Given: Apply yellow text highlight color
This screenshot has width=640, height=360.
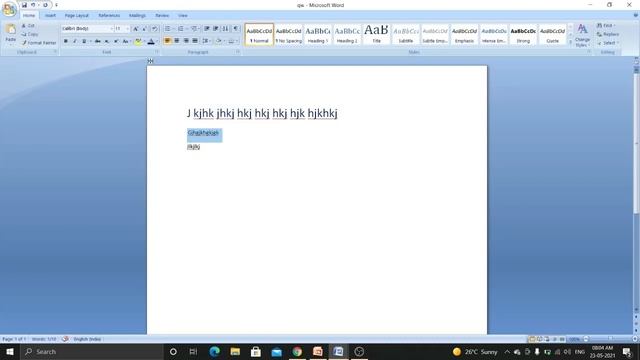Looking at the screenshot, I should pyautogui.click(x=138, y=41).
